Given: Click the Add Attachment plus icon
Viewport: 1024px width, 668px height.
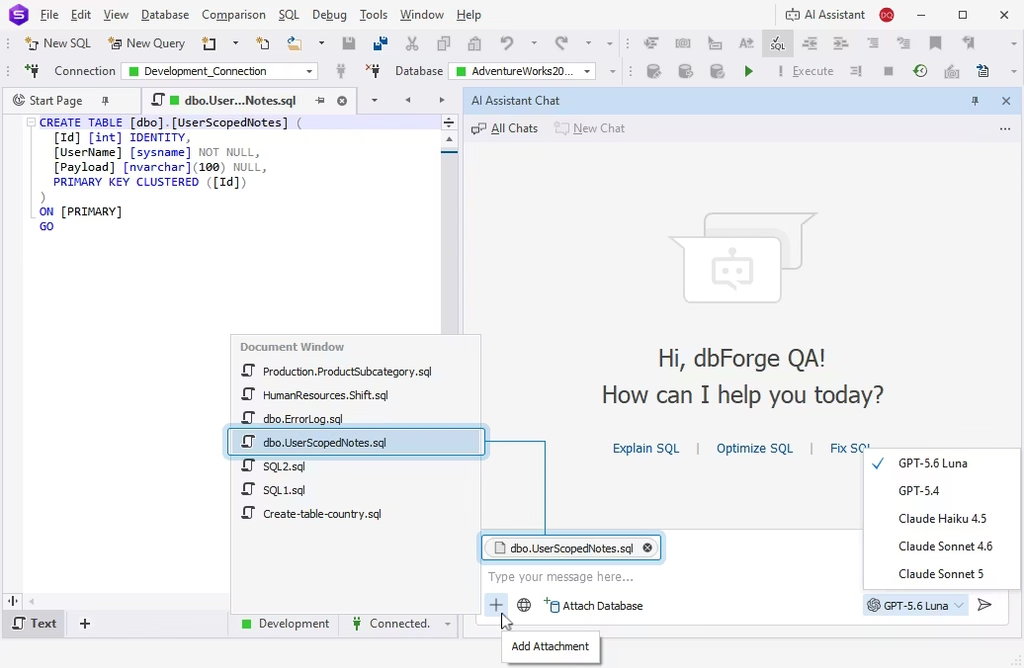Looking at the screenshot, I should 496,605.
